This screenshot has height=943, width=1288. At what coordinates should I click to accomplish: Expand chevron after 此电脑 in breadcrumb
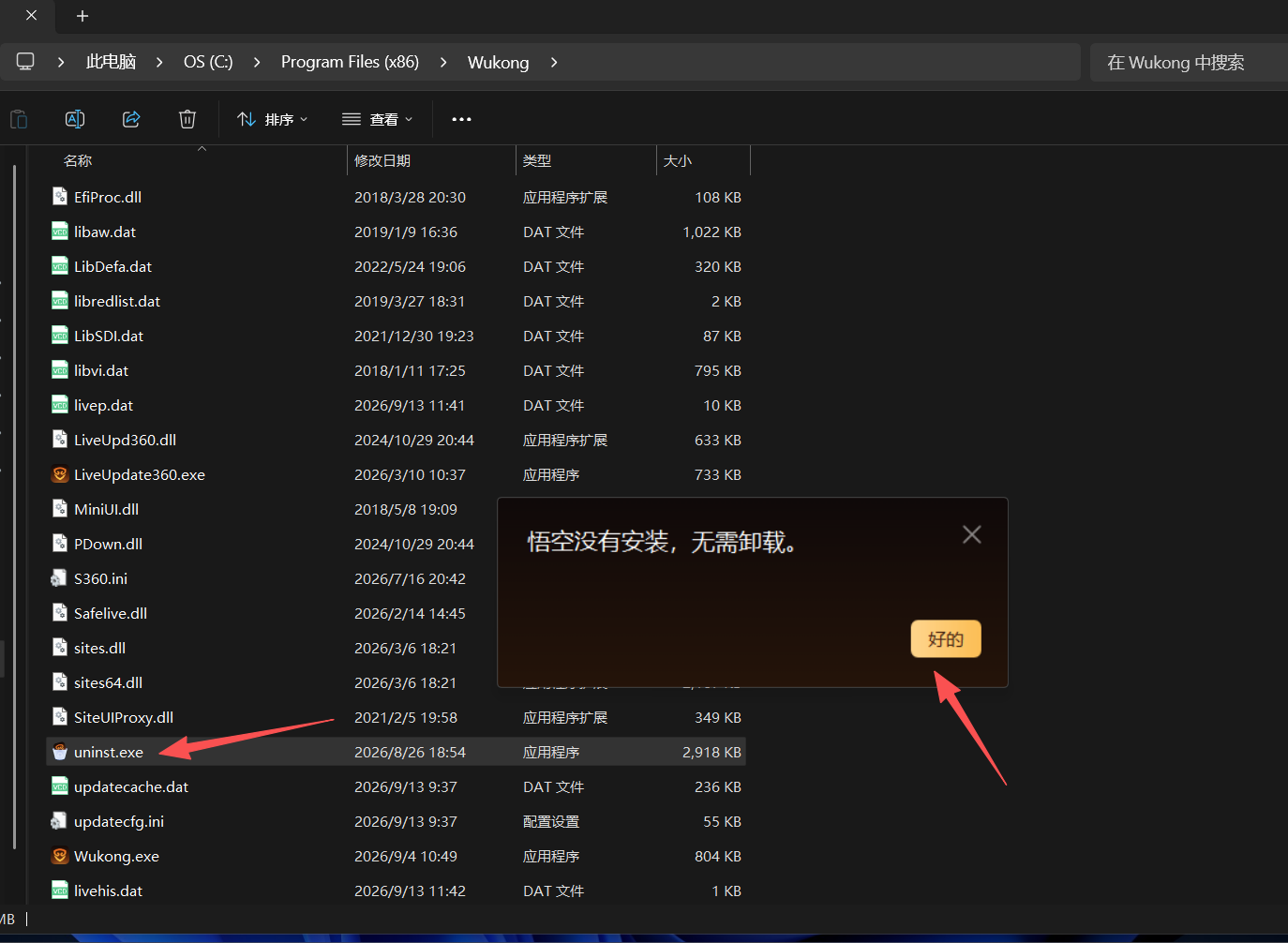tap(159, 62)
